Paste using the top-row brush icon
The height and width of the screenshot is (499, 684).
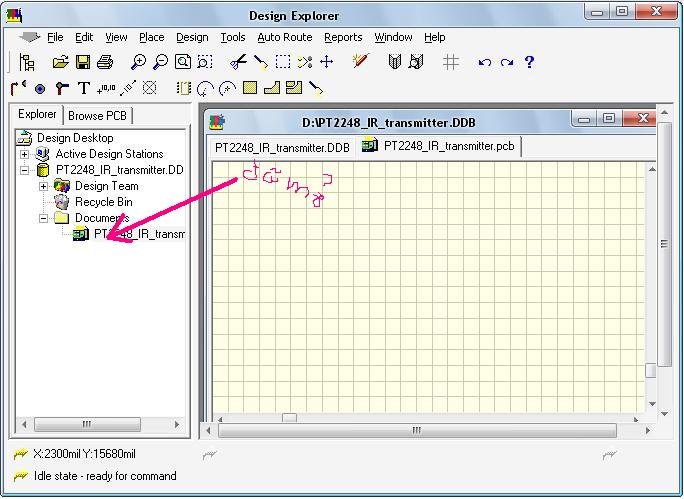tap(261, 62)
